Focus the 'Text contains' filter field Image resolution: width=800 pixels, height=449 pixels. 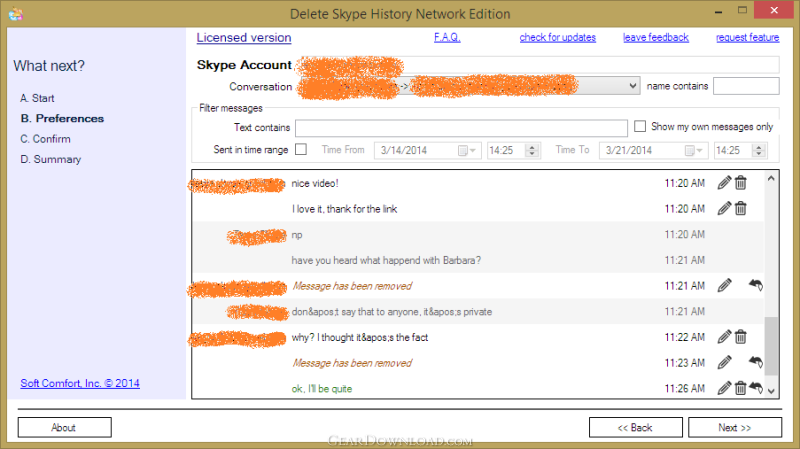[461, 128]
